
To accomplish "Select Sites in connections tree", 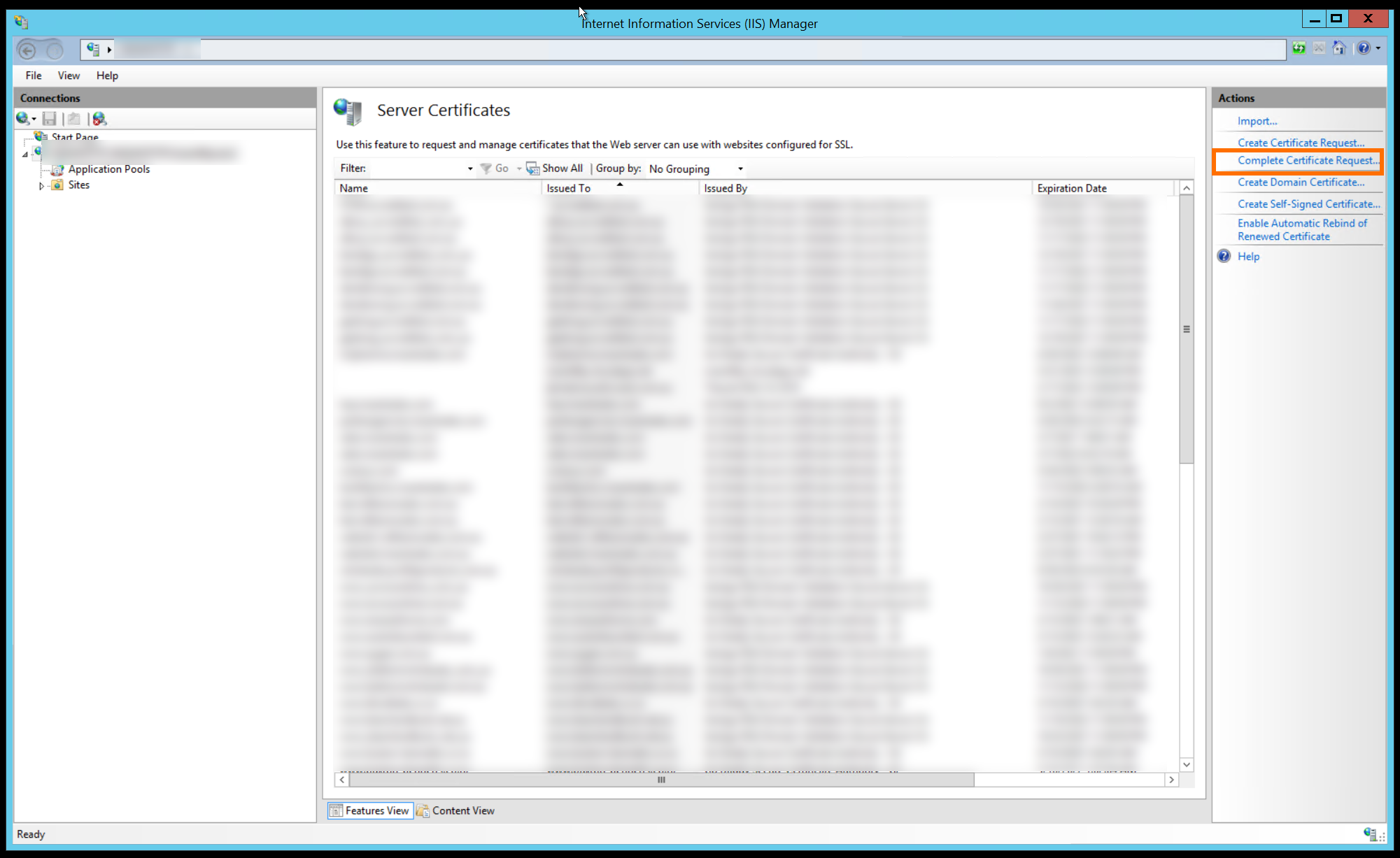I will tap(79, 185).
